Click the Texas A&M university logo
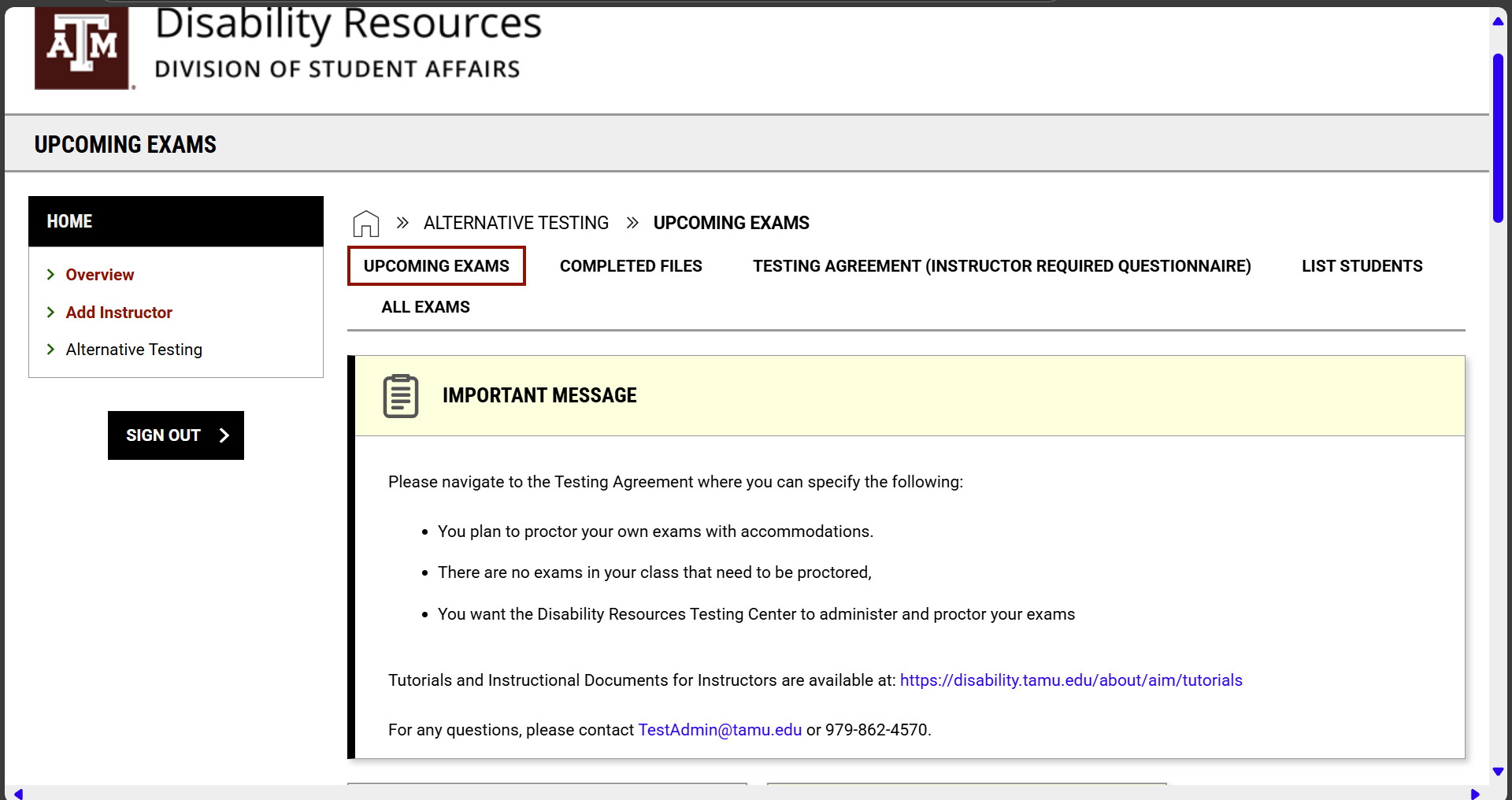This screenshot has width=1512, height=800. click(83, 48)
